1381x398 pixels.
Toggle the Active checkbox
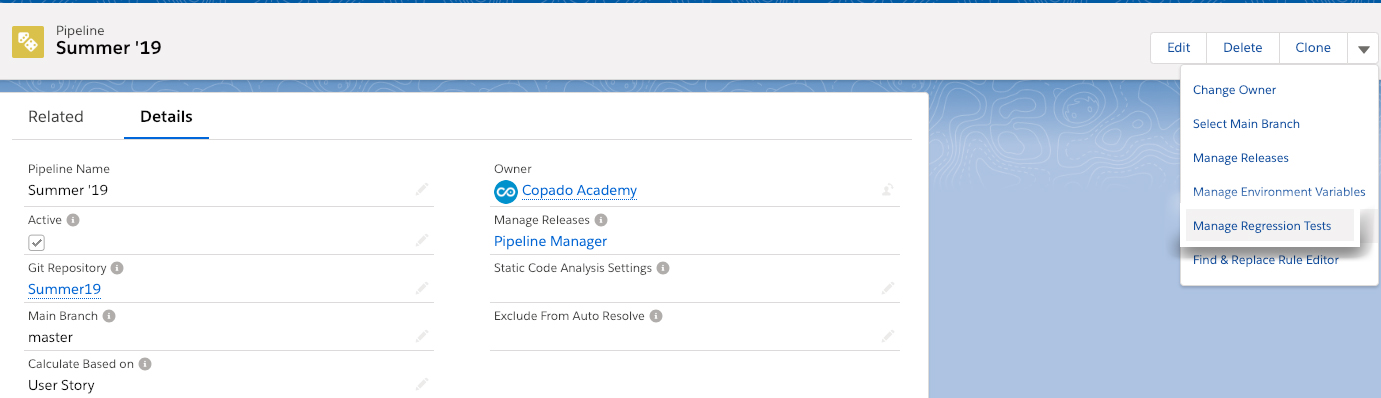pos(36,242)
